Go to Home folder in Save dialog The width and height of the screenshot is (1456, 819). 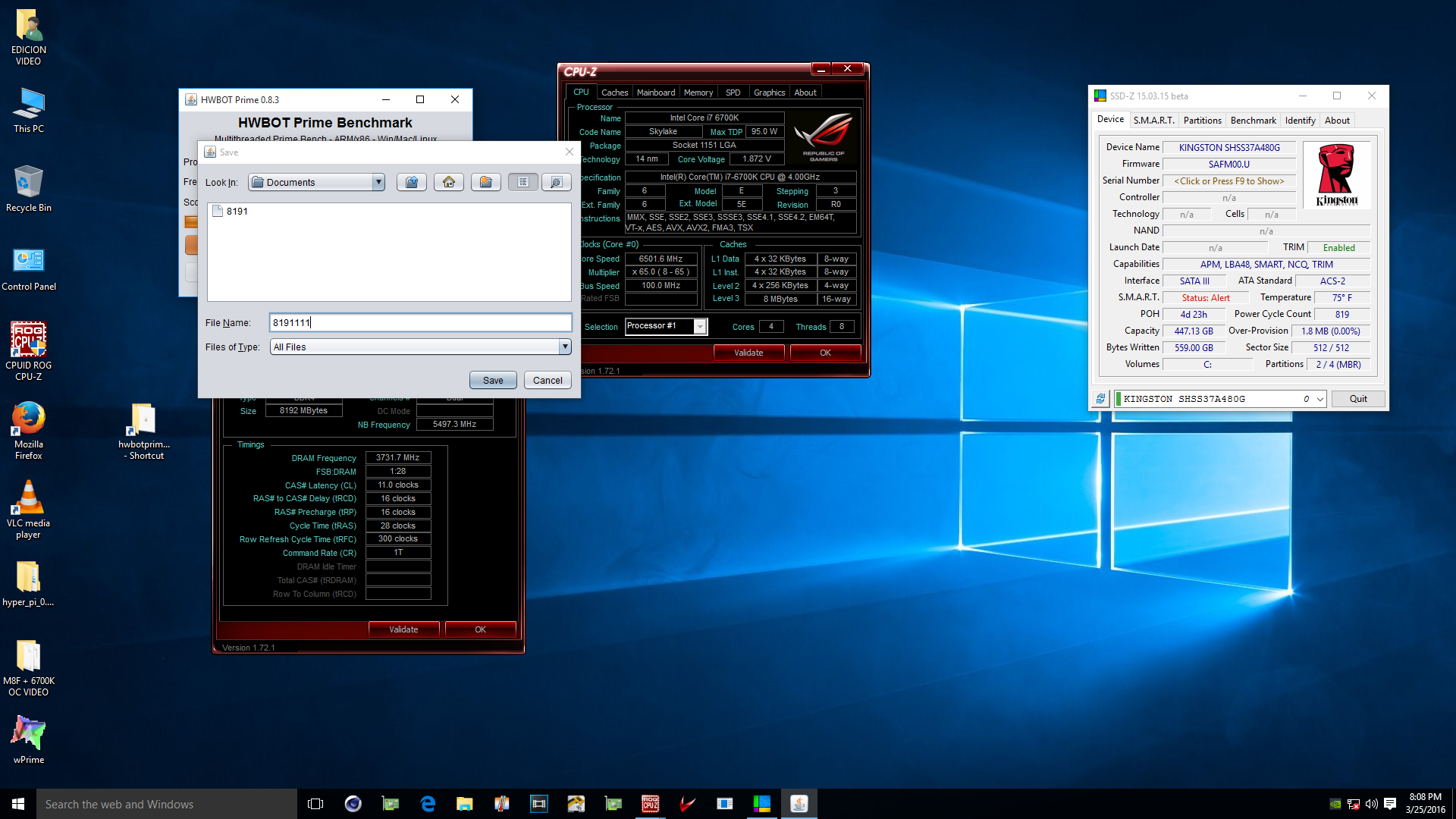coord(449,182)
